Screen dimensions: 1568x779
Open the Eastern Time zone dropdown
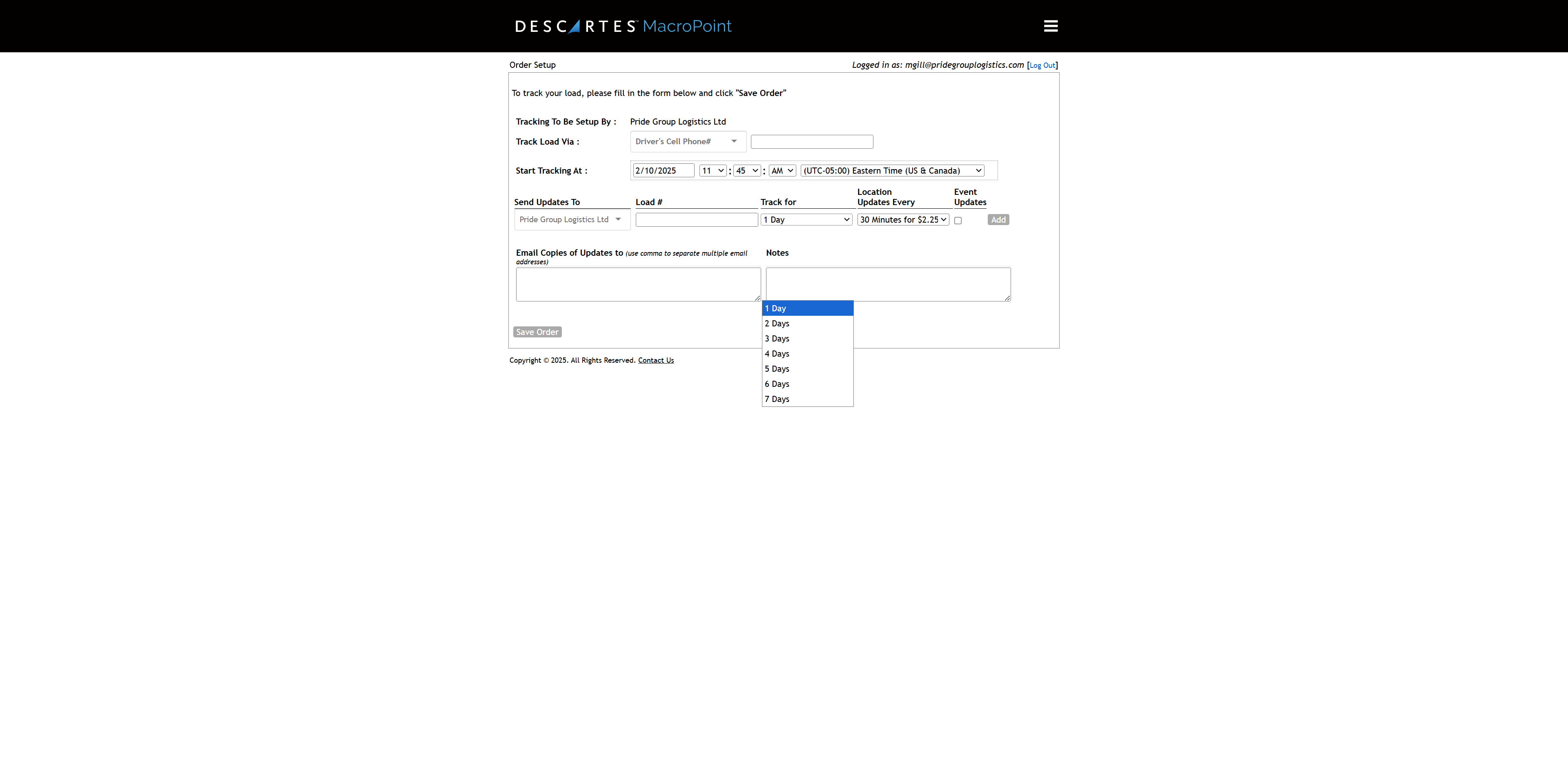(x=892, y=170)
